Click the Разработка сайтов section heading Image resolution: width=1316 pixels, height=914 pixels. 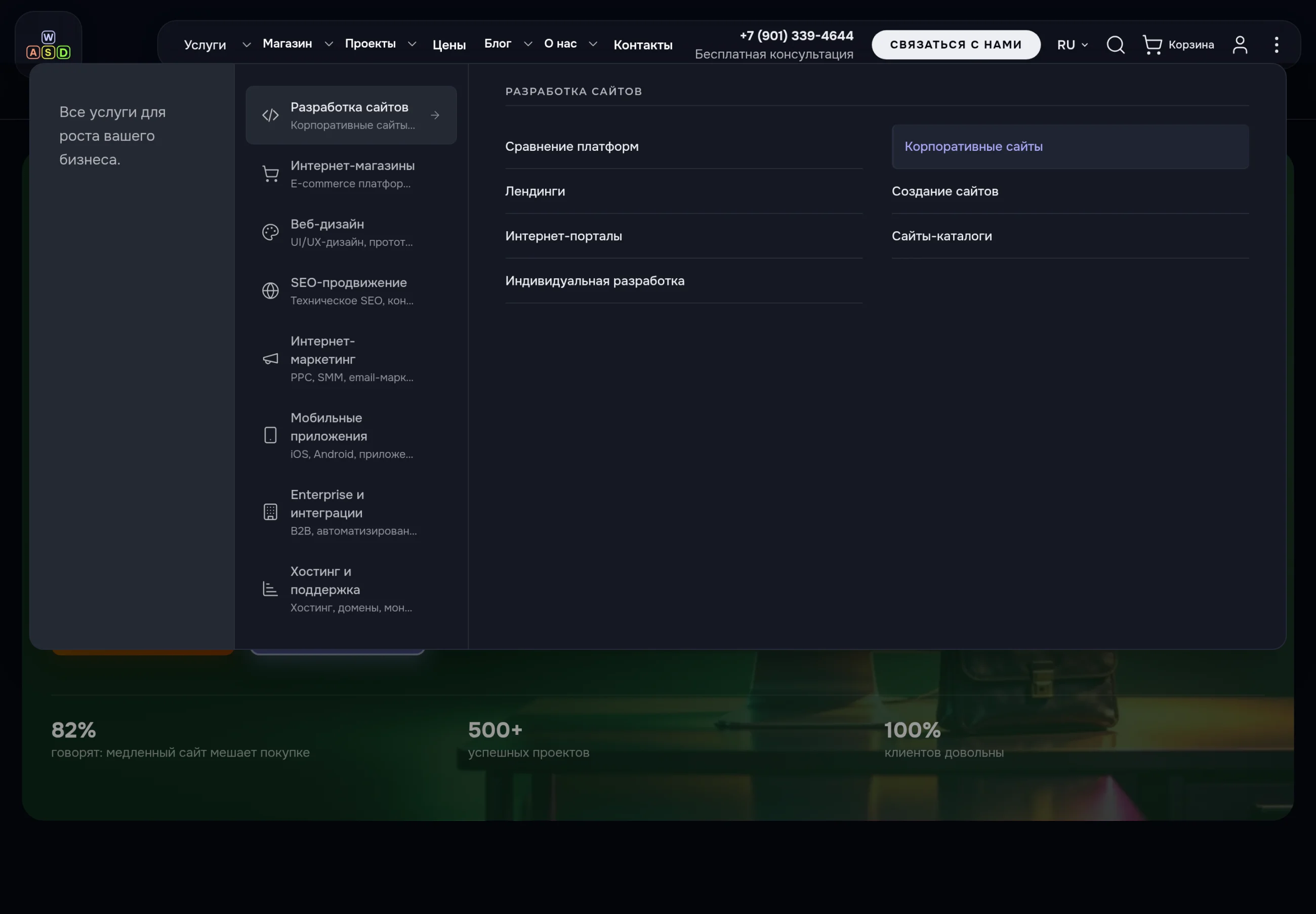574,91
